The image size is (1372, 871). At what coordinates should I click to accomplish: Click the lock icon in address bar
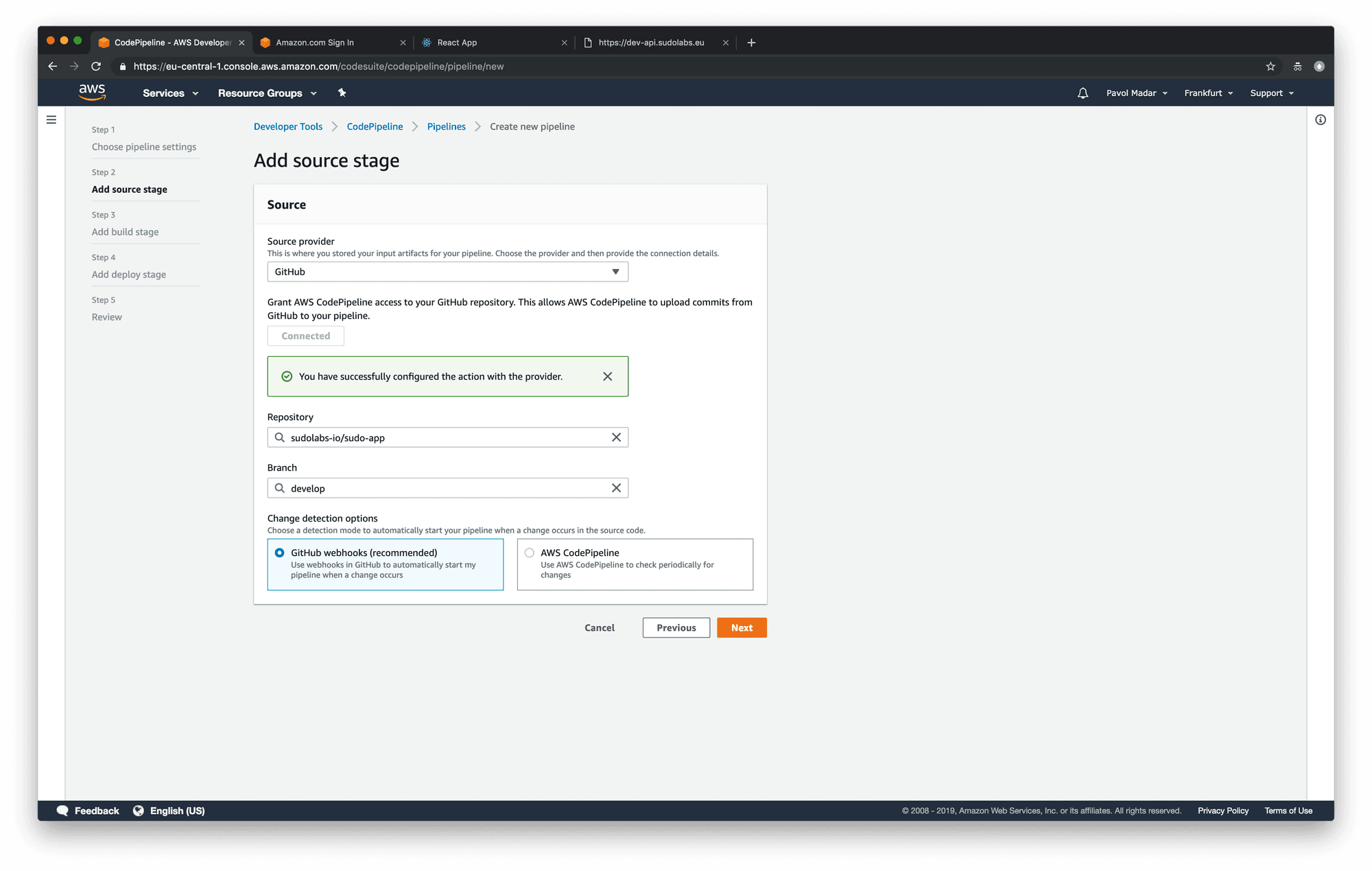pyautogui.click(x=123, y=67)
